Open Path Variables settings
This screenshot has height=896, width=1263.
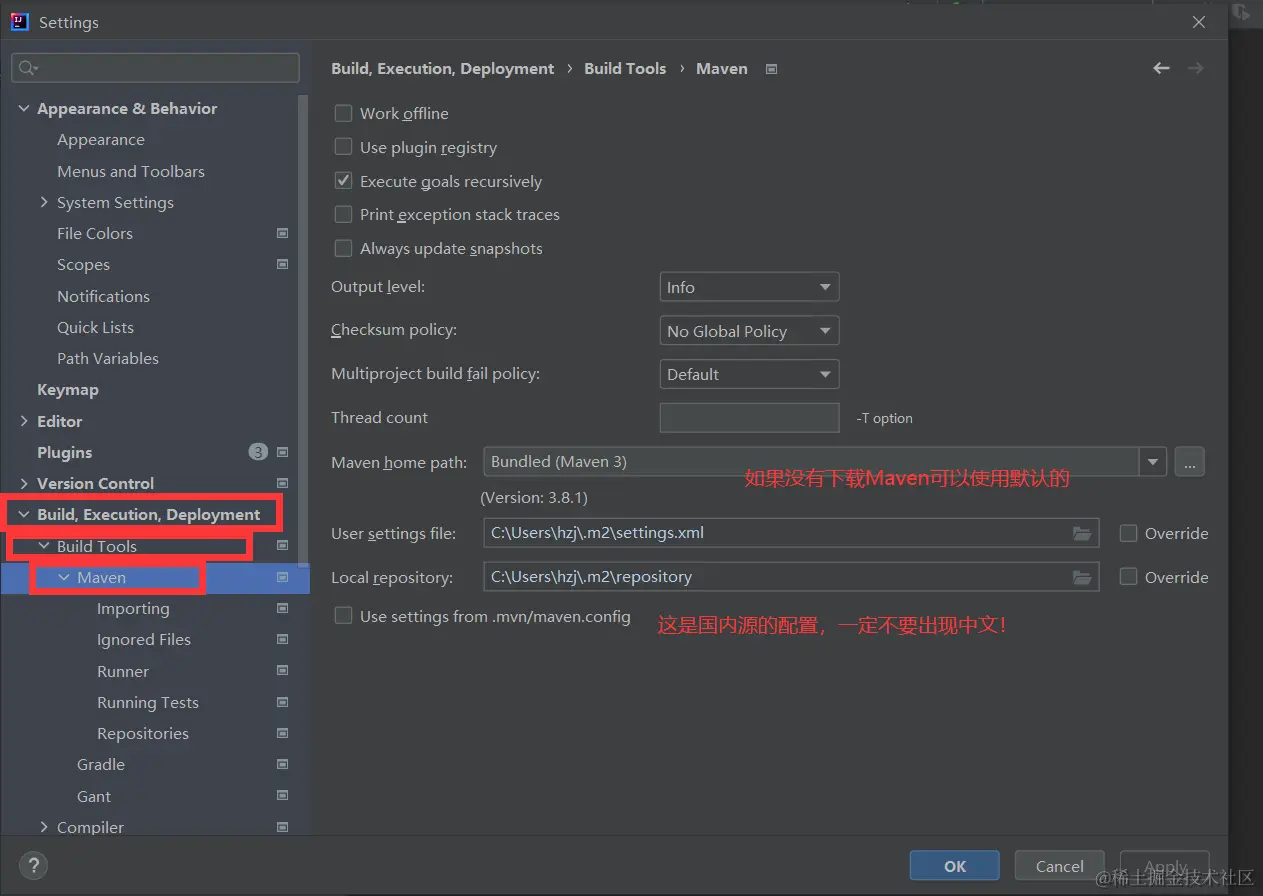tap(108, 358)
